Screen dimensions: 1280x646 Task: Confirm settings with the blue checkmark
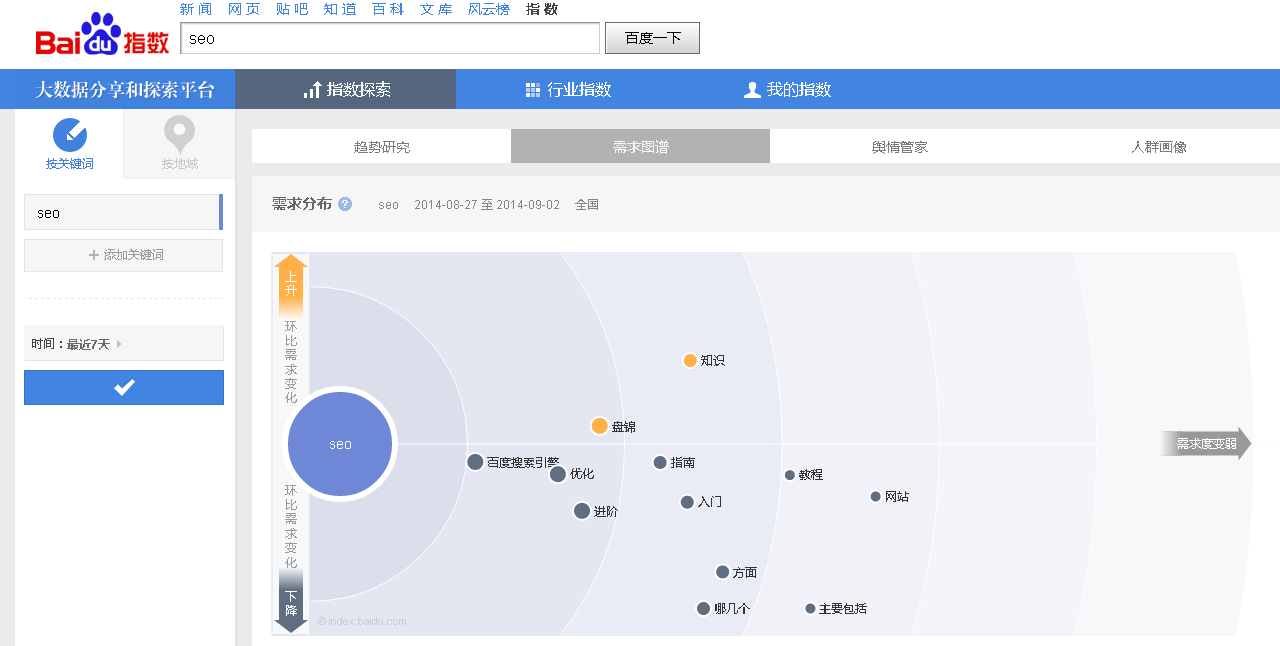point(123,387)
